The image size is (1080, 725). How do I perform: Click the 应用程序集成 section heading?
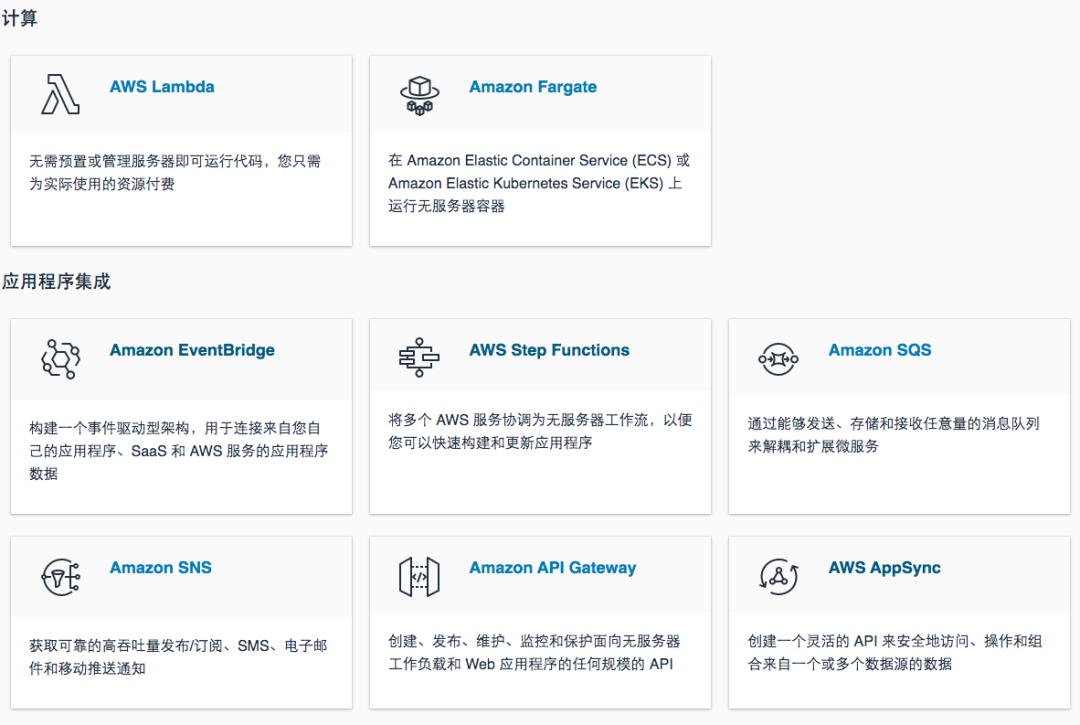coord(56,282)
